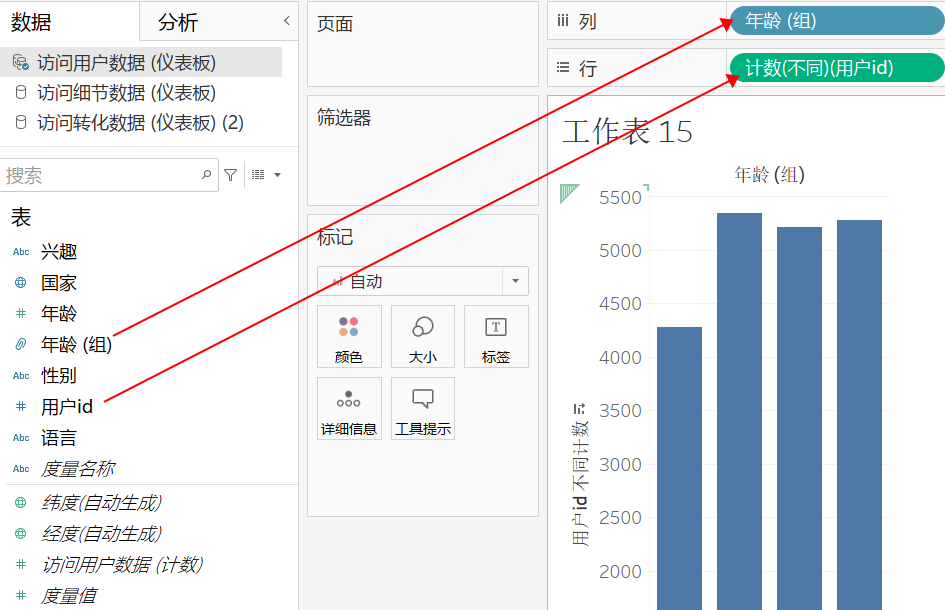Viewport: 945px width, 610px height.
Task: Click the globe icon beside 国家
Action: (x=20, y=282)
